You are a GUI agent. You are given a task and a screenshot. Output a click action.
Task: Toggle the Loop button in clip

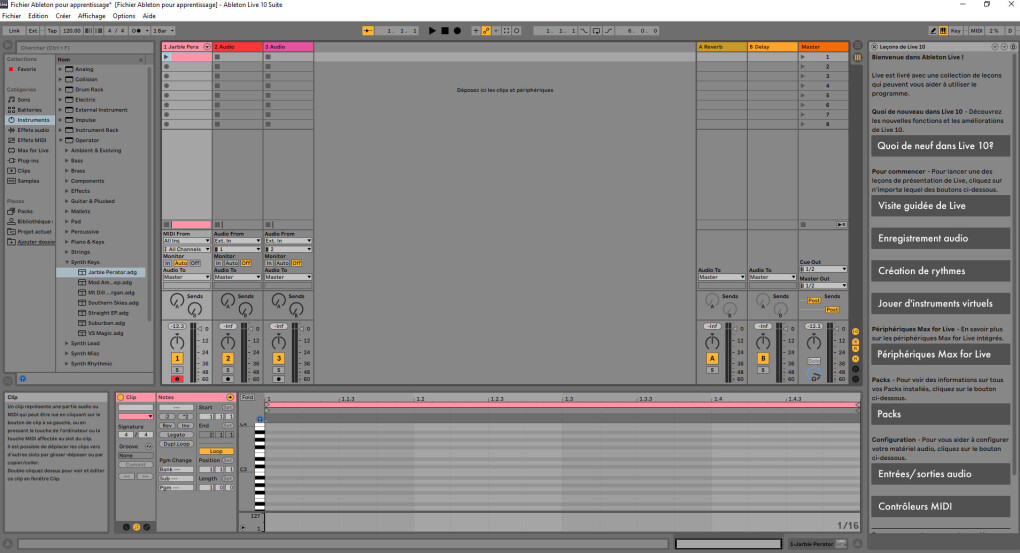click(x=217, y=451)
